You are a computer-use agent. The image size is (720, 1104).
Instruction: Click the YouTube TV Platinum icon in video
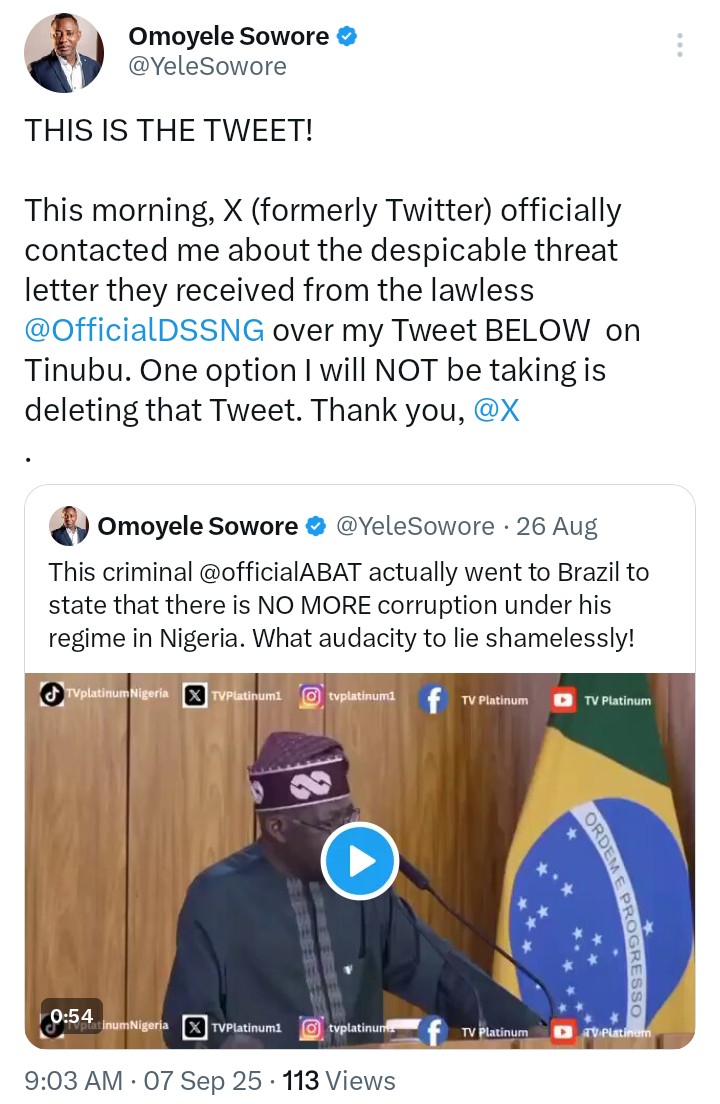563,700
